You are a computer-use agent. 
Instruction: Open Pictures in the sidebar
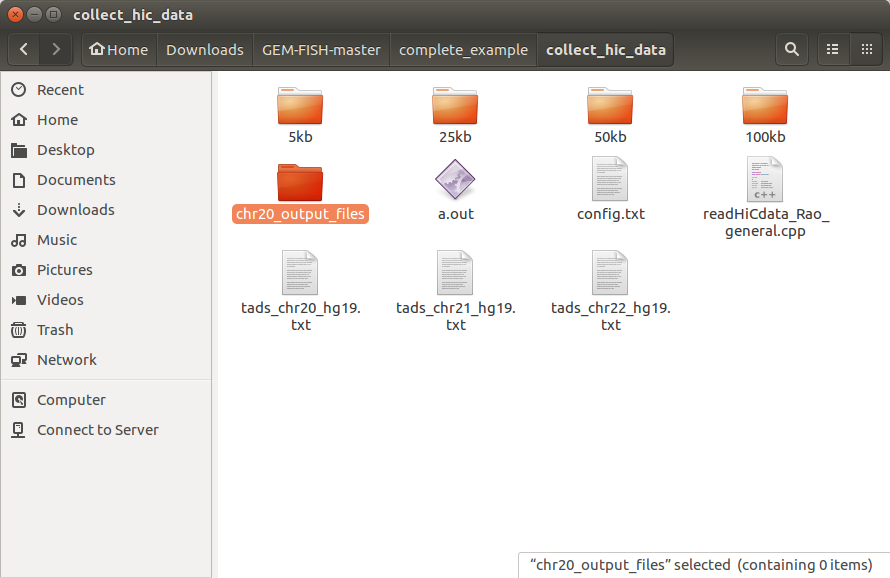tap(106, 270)
